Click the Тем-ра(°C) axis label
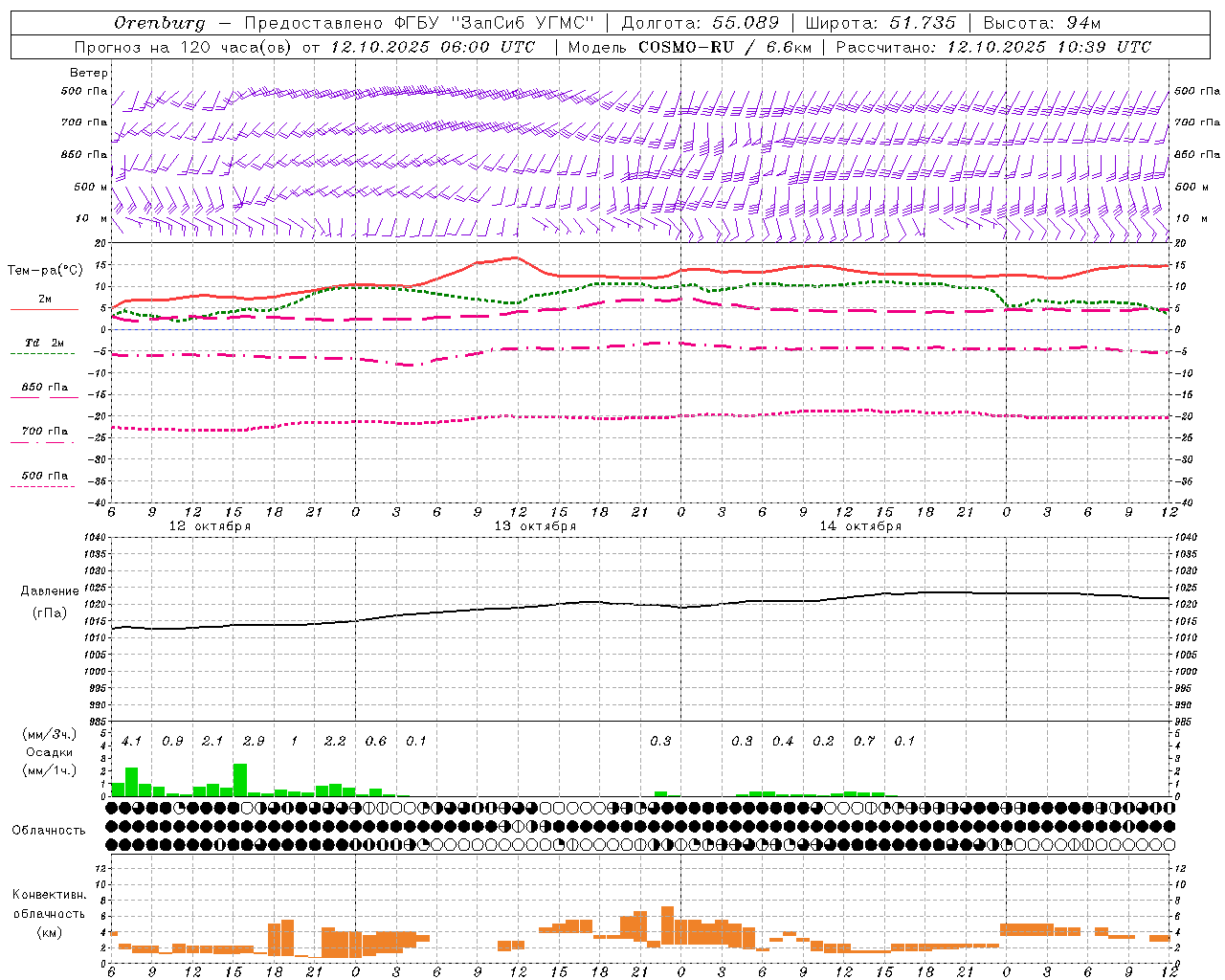 (x=45, y=271)
